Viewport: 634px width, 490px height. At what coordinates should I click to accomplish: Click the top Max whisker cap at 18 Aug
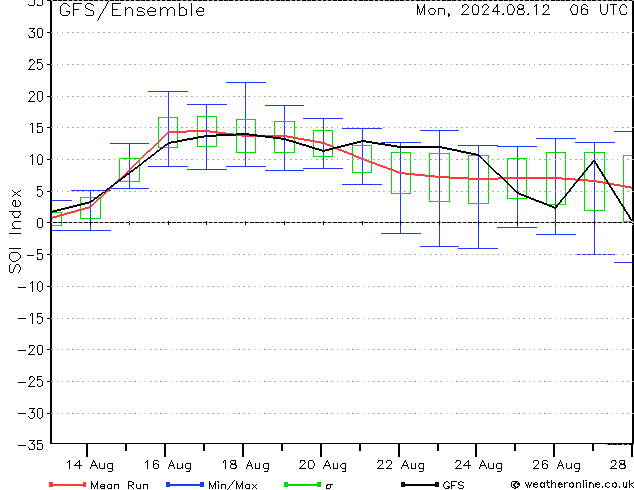245,82
